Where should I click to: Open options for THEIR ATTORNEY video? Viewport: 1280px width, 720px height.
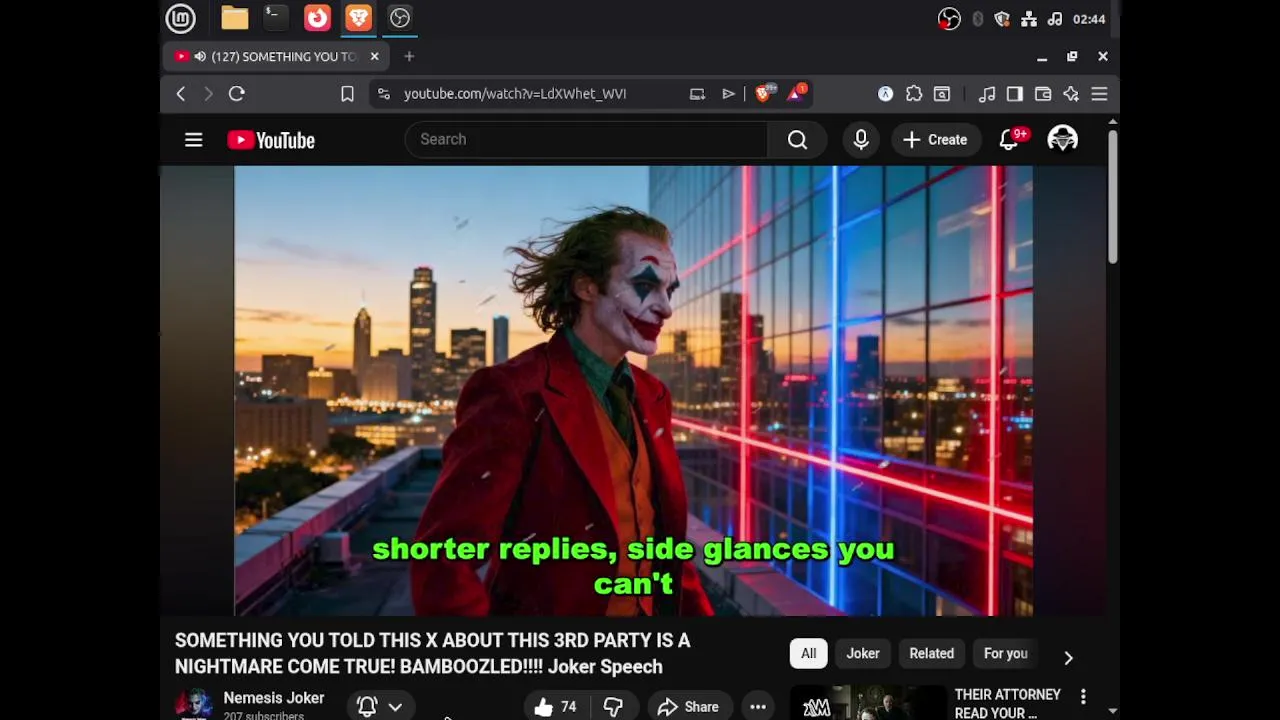(x=1083, y=696)
